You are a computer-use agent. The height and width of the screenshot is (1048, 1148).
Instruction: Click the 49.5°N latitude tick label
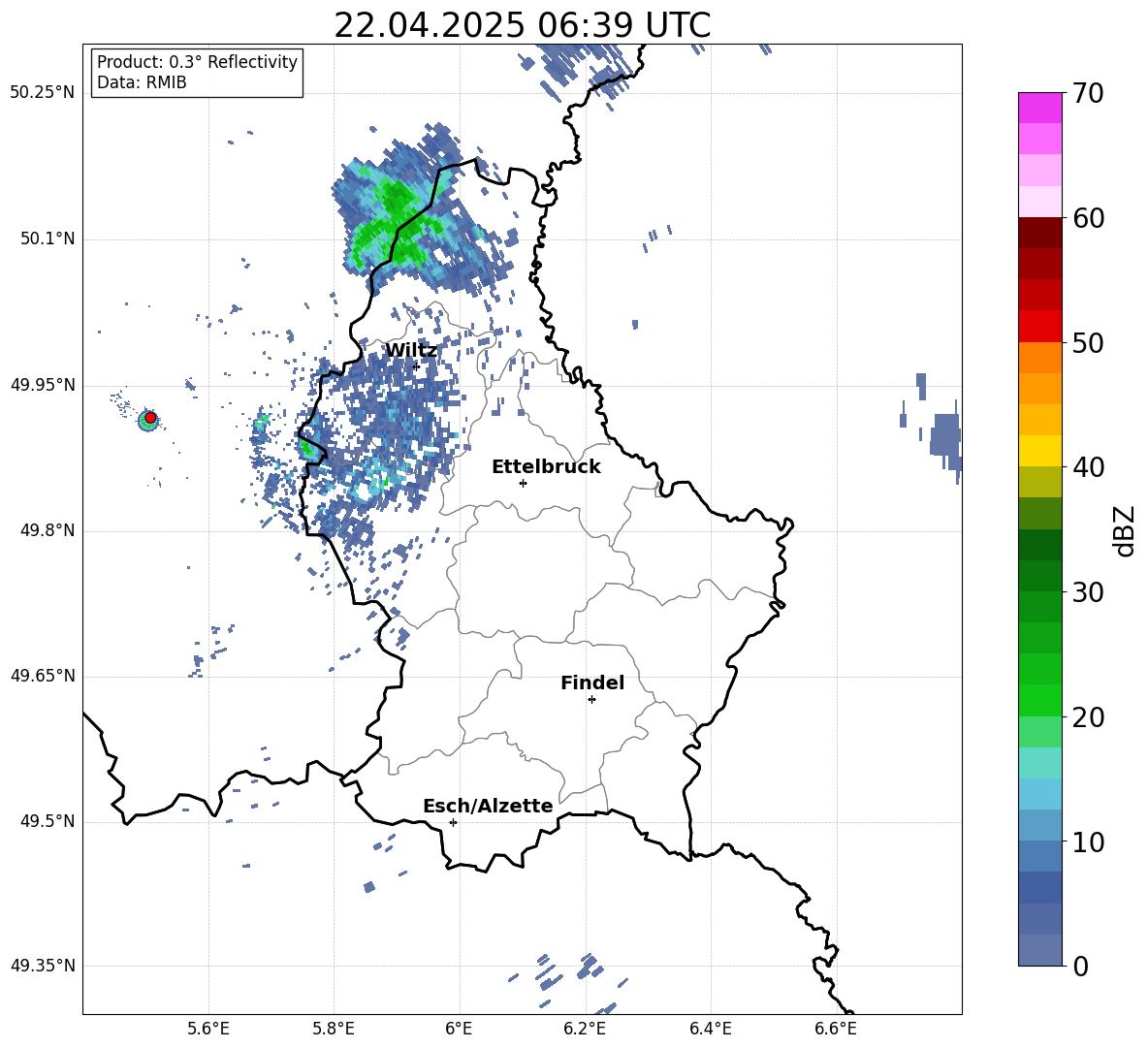click(47, 822)
